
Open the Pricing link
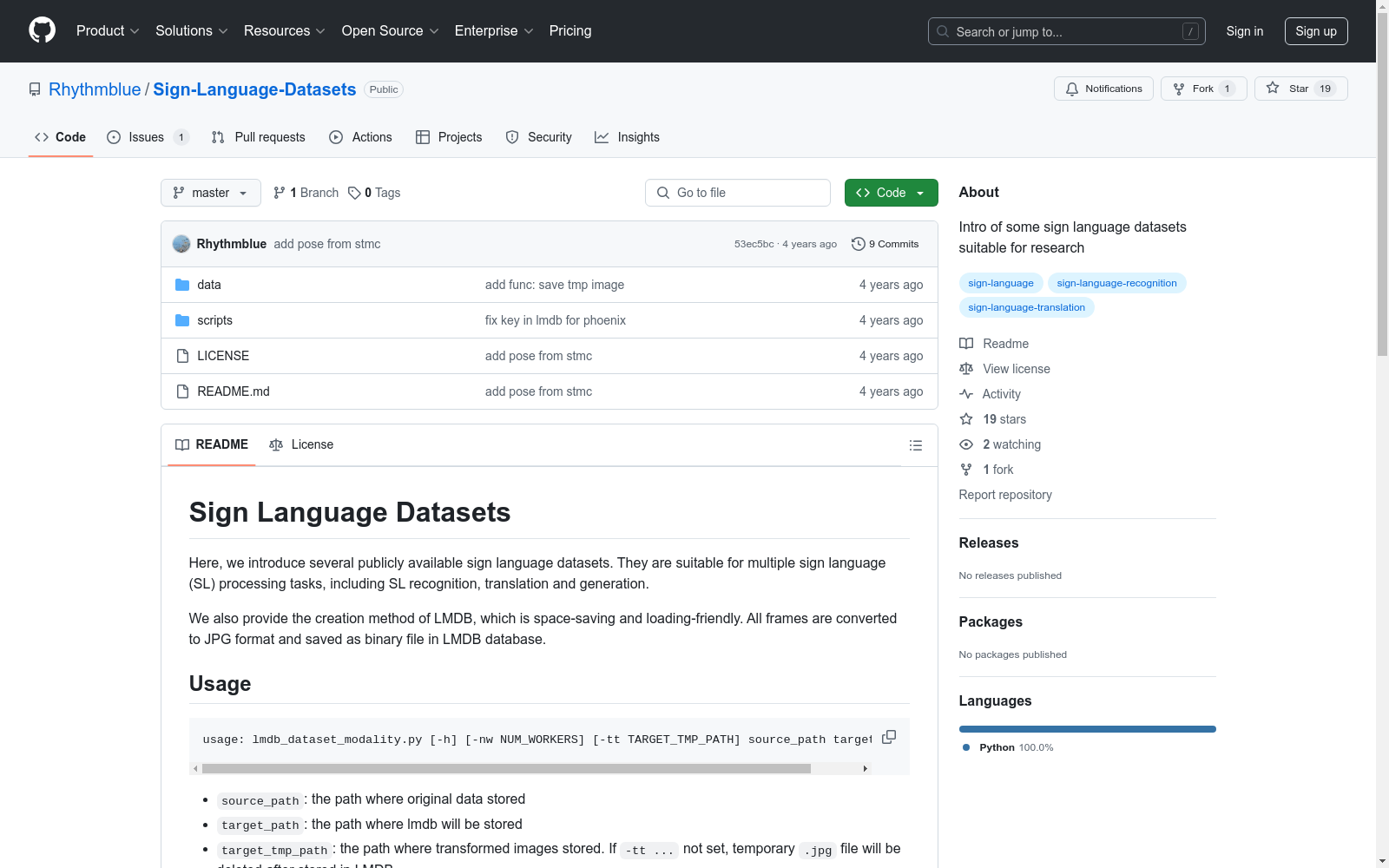tap(570, 30)
